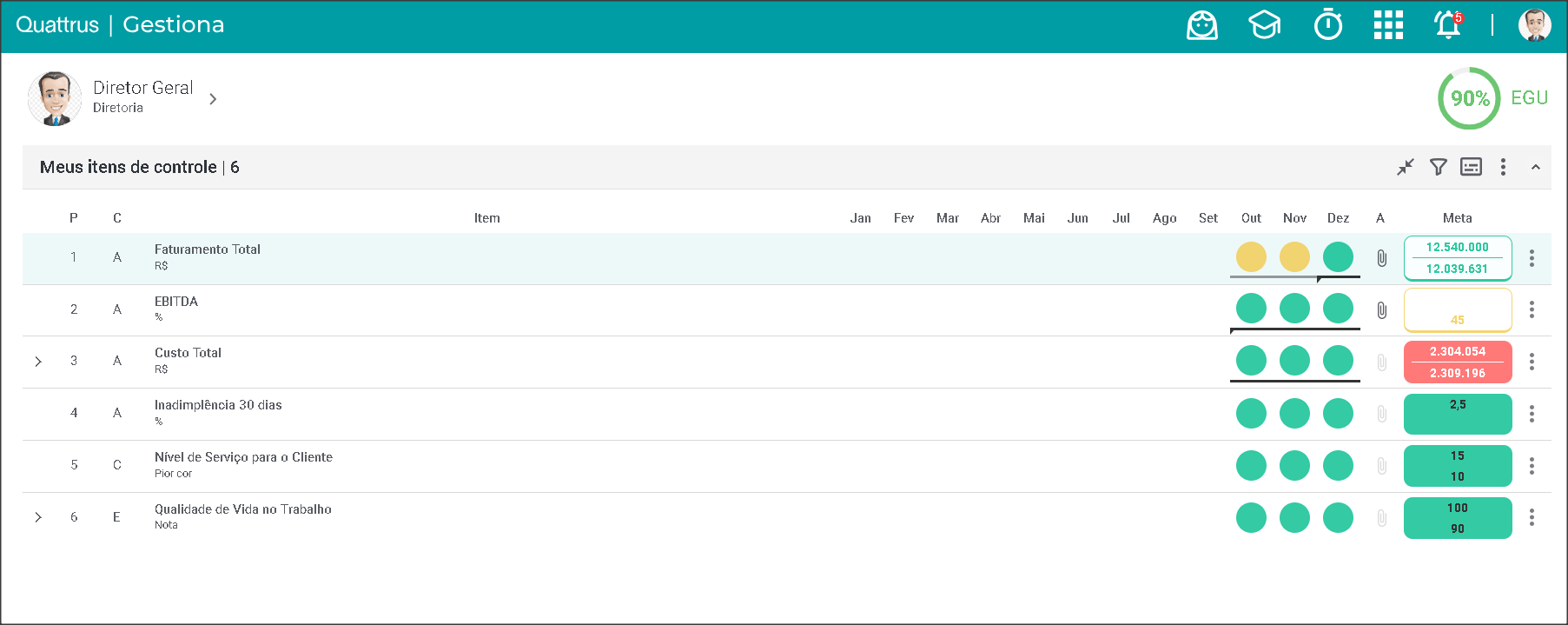Screen dimensions: 1568x625
Task: Open the notifications bell icon
Action: pyautogui.click(x=1447, y=25)
